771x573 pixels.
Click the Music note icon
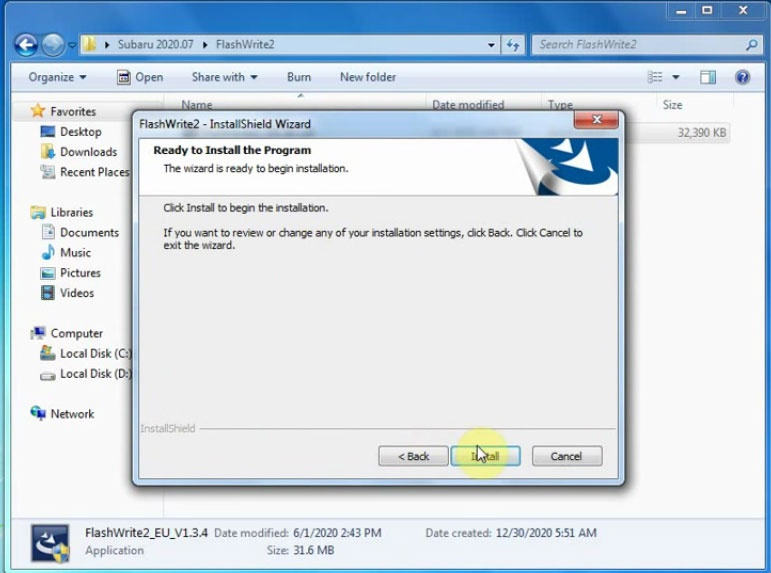[x=48, y=252]
